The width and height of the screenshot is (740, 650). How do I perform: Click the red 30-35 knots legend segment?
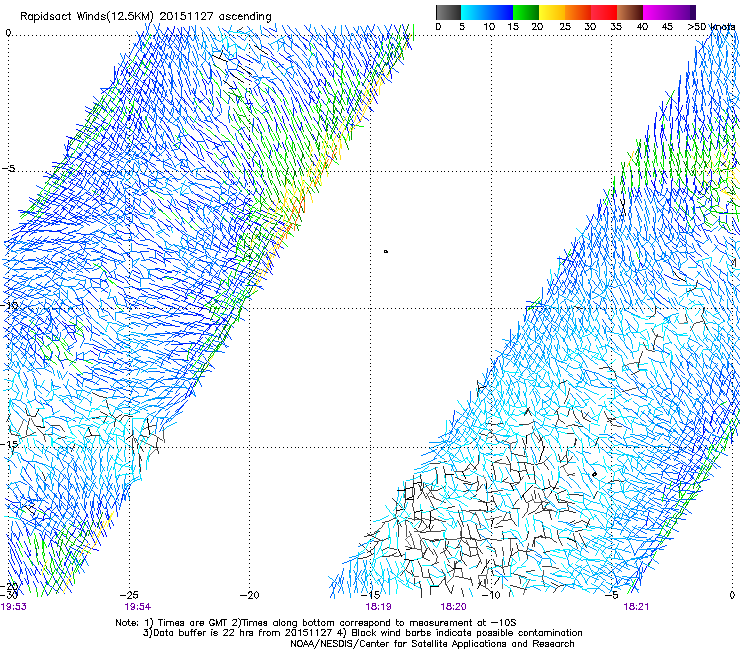(604, 12)
